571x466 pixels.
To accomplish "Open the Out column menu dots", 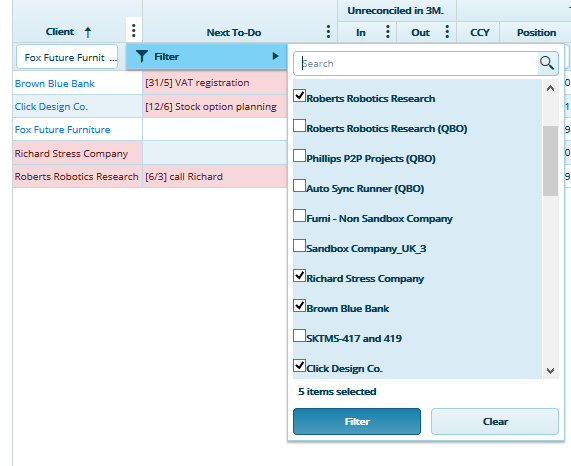I will click(447, 32).
